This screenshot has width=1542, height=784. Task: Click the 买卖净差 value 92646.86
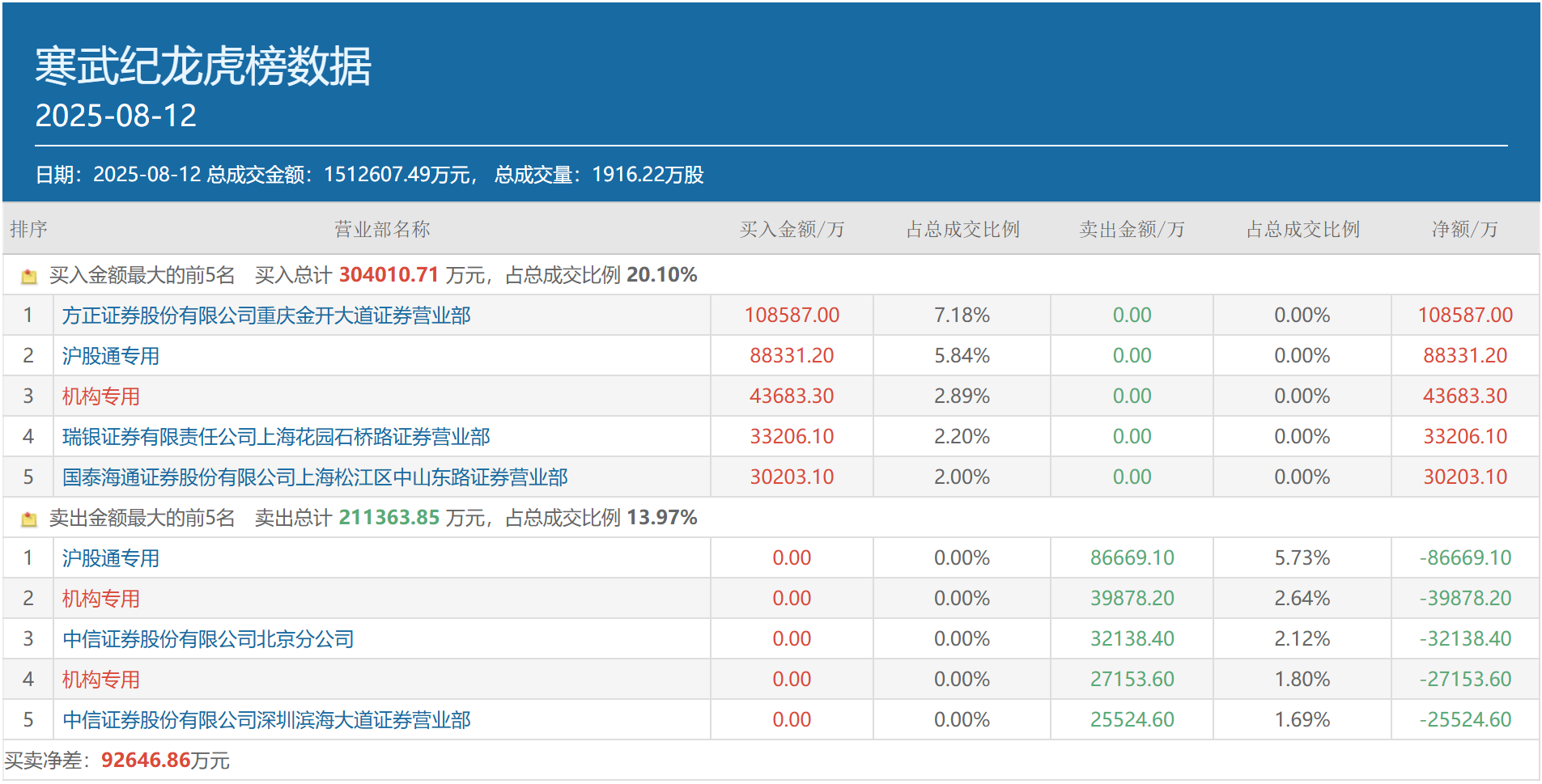146,761
